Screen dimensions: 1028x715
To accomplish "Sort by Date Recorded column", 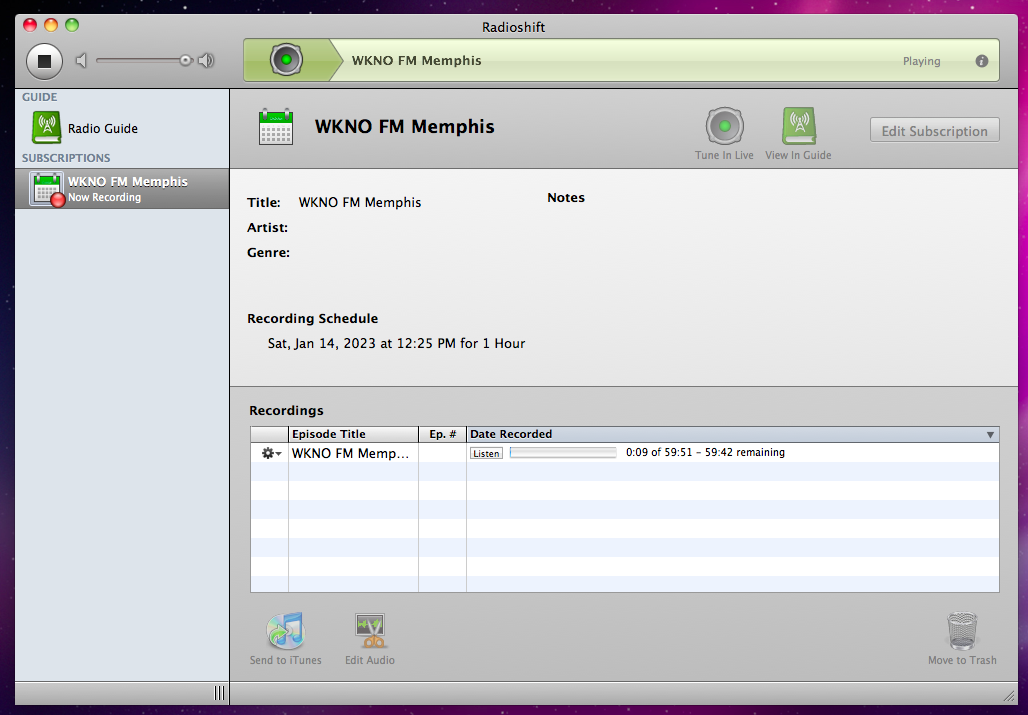I will (732, 434).
